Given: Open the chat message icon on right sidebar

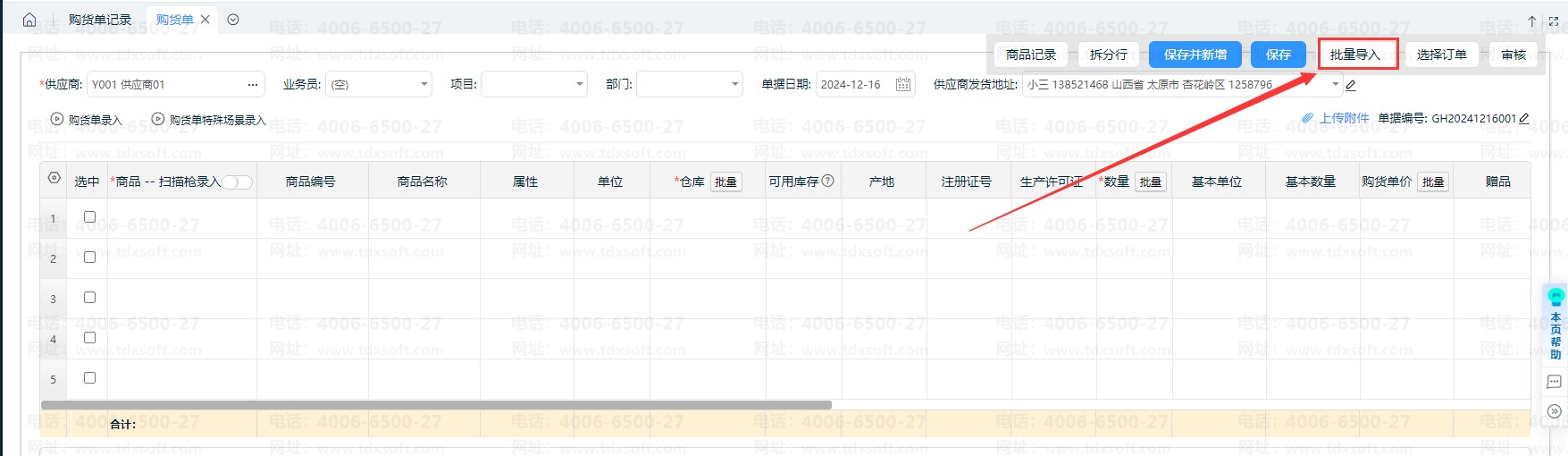Looking at the screenshot, I should 1555,382.
